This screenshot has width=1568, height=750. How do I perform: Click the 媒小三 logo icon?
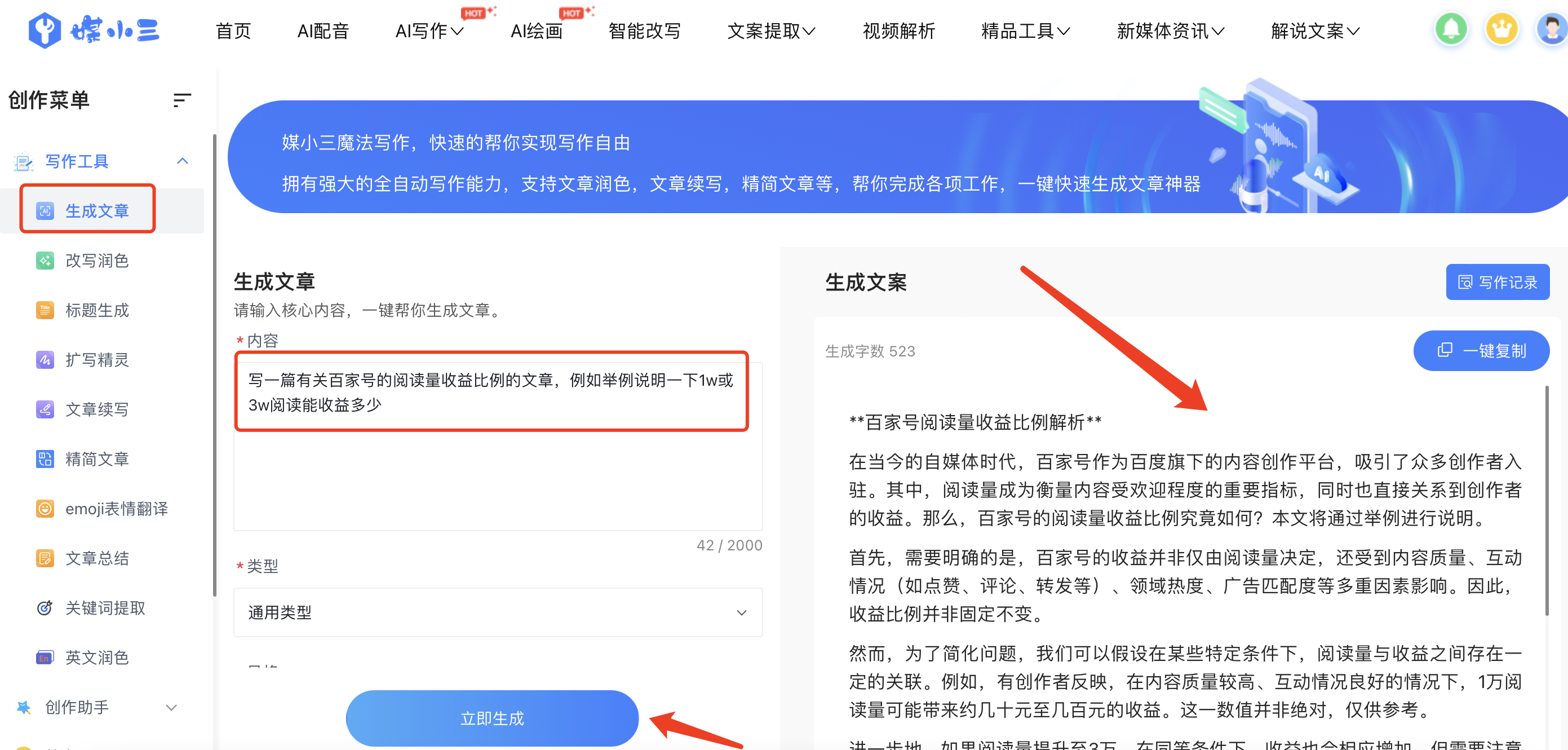(x=45, y=30)
